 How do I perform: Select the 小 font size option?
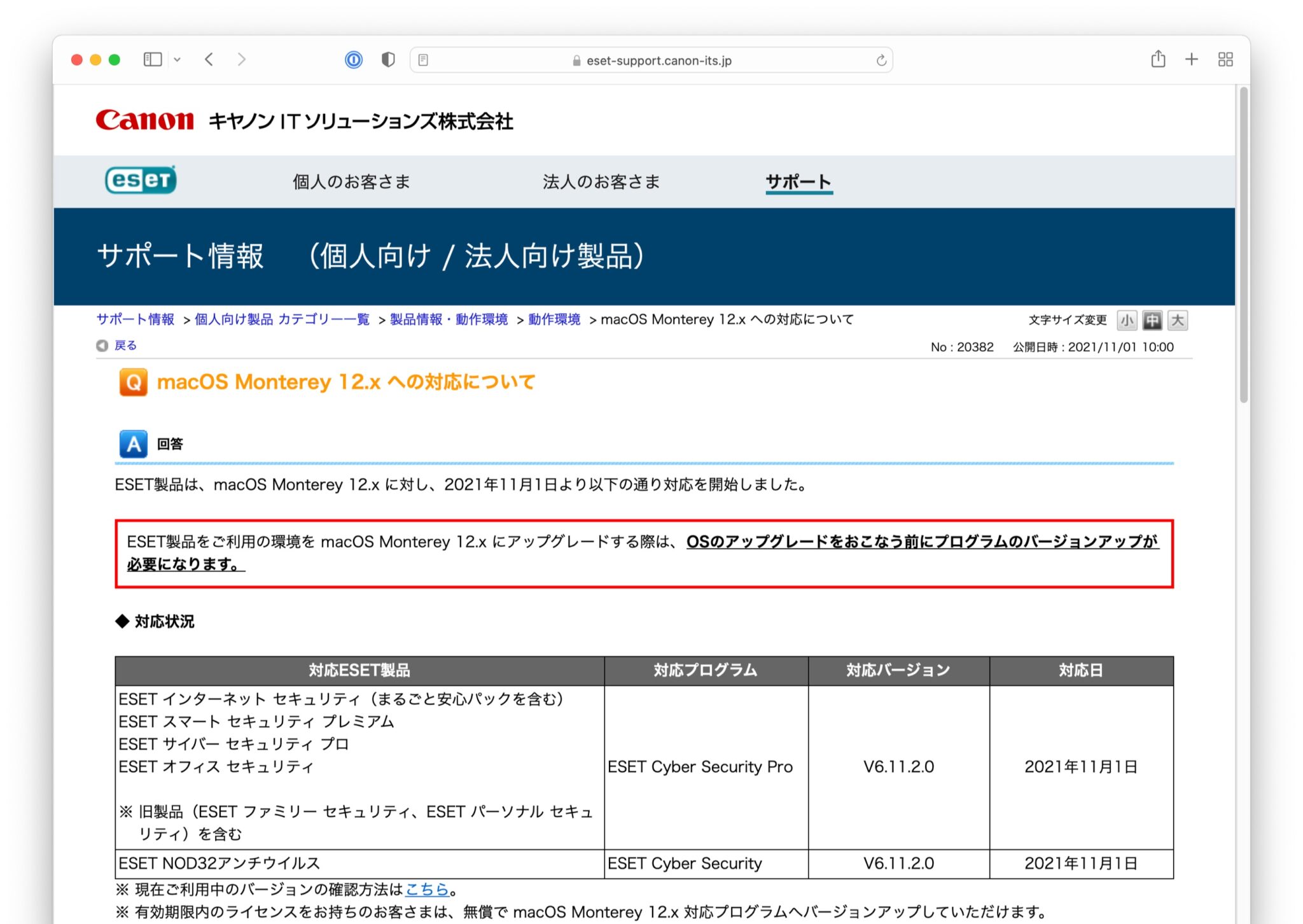click(x=1127, y=321)
